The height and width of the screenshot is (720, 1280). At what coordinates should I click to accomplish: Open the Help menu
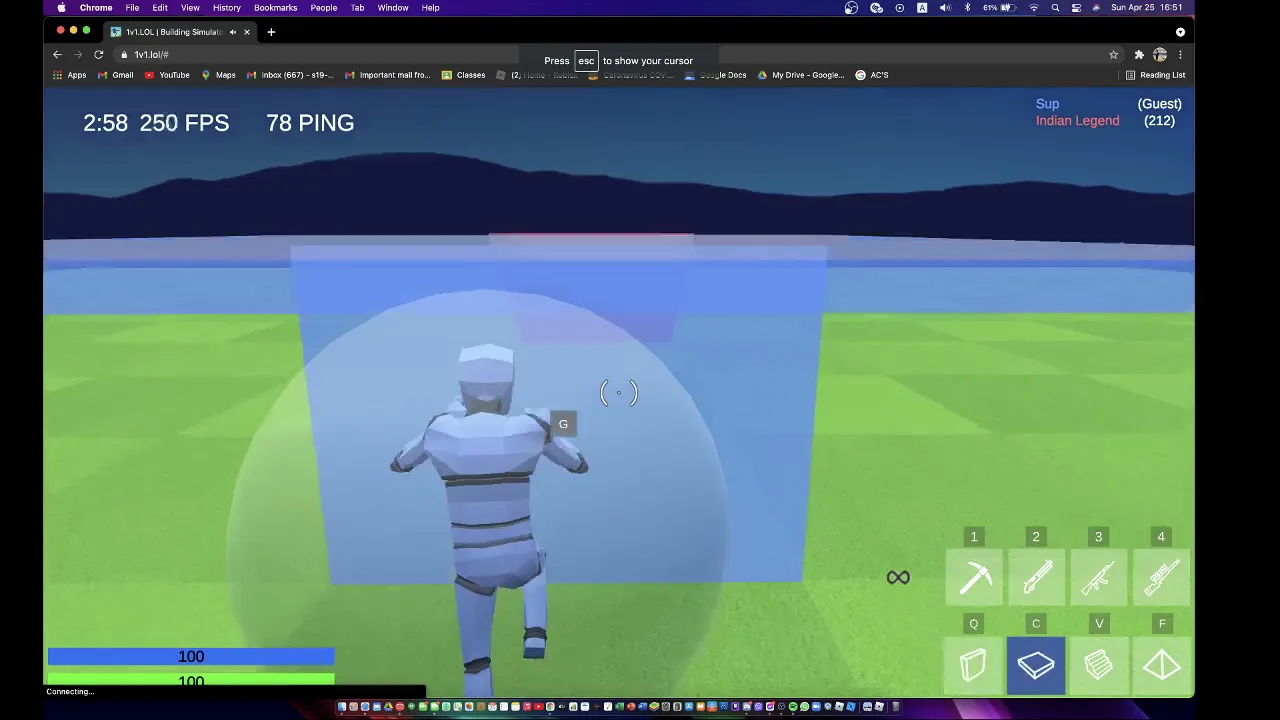[x=431, y=8]
